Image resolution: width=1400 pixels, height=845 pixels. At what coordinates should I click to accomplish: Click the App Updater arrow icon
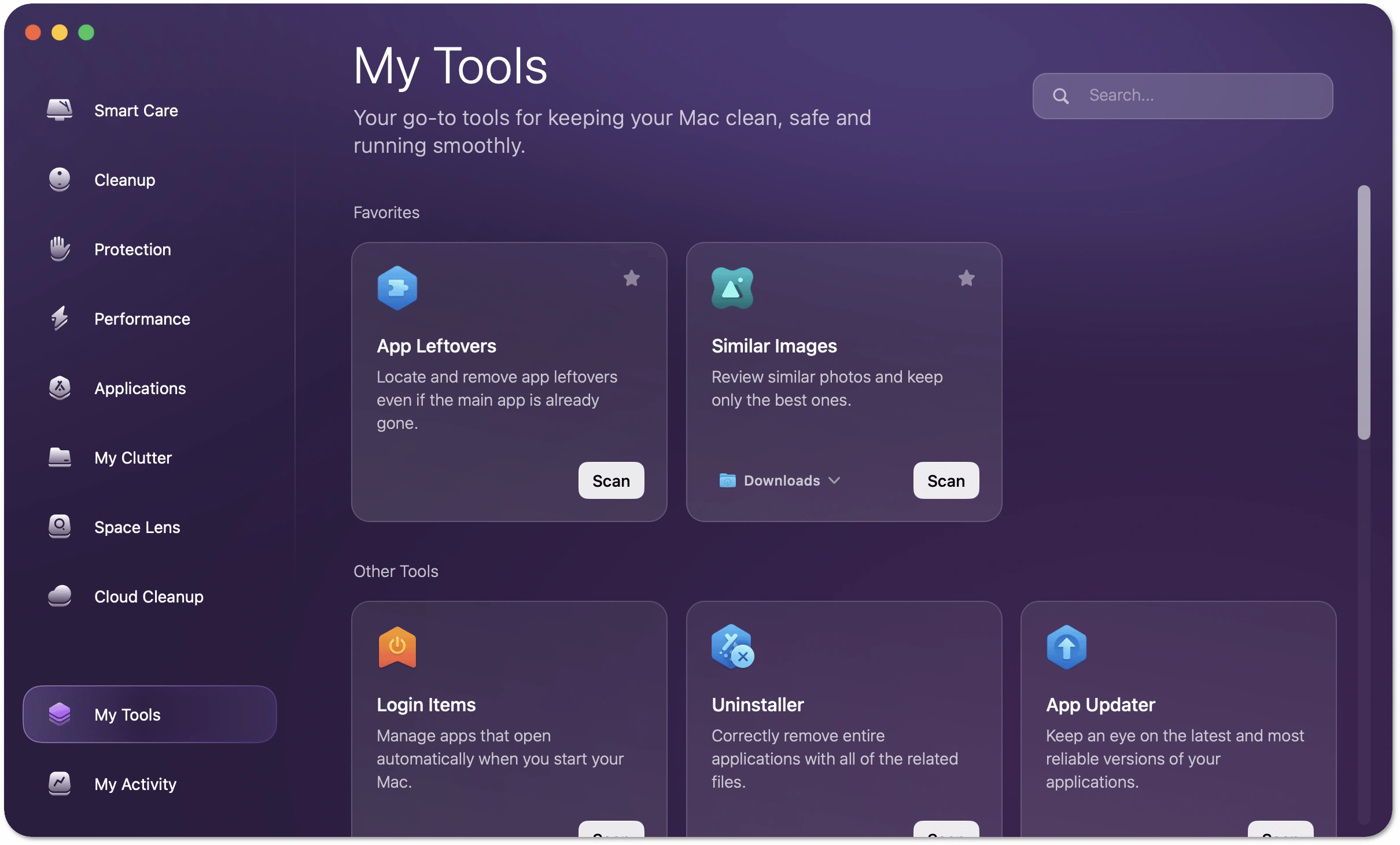(x=1067, y=647)
